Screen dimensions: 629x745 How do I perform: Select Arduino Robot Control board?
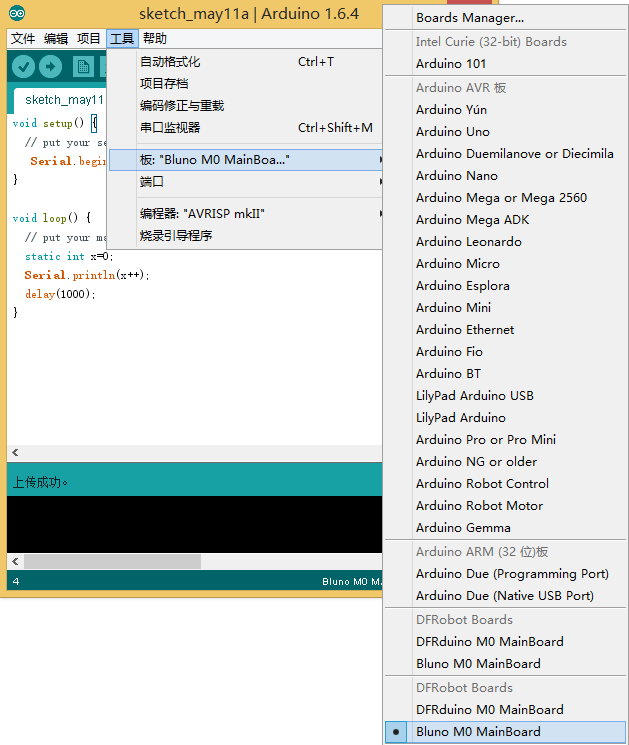(505, 484)
